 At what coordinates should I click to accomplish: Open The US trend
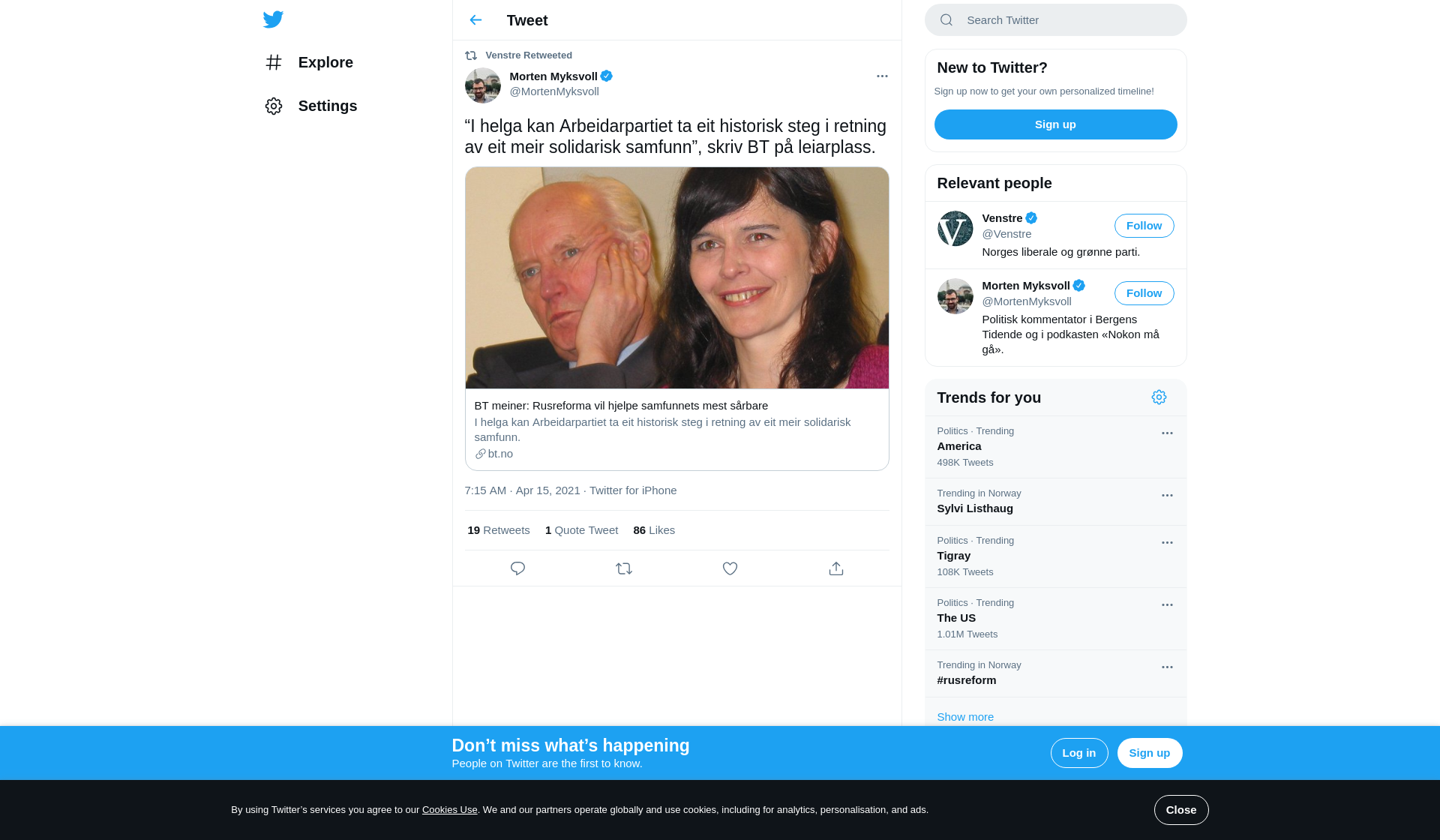[x=1056, y=619]
